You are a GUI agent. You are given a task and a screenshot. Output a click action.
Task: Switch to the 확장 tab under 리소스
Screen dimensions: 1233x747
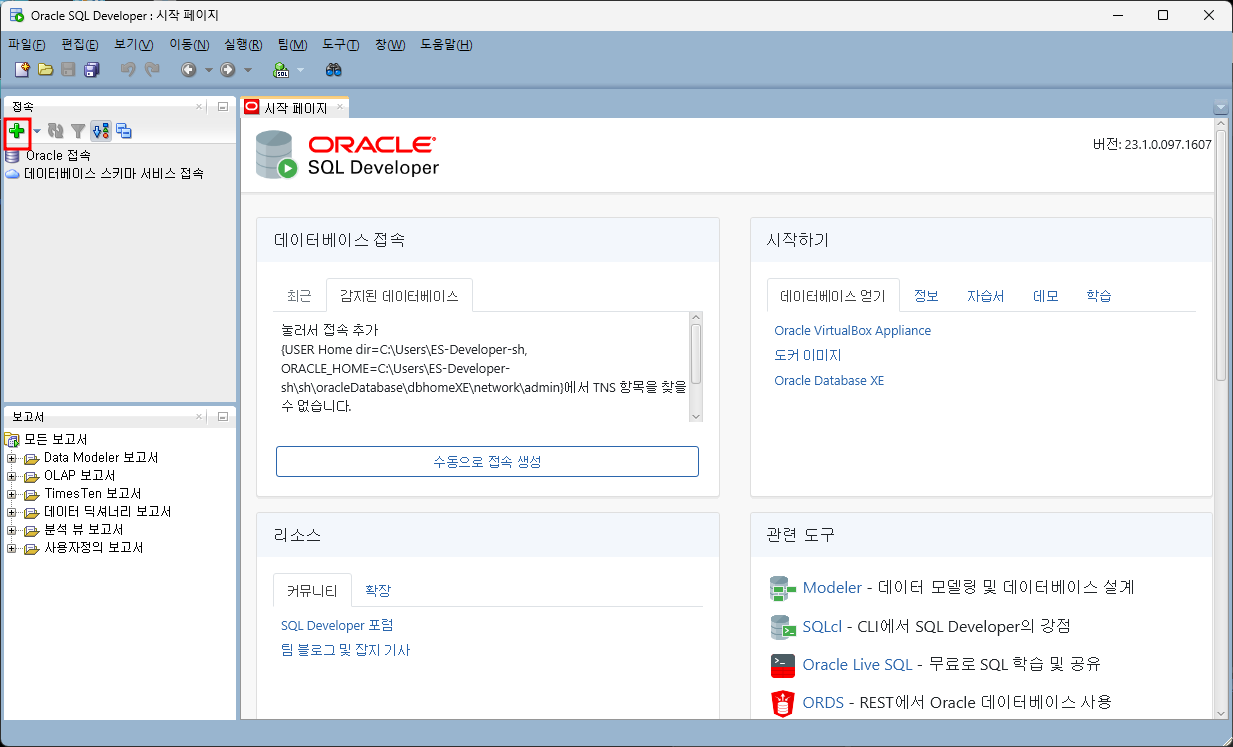pyautogui.click(x=378, y=590)
